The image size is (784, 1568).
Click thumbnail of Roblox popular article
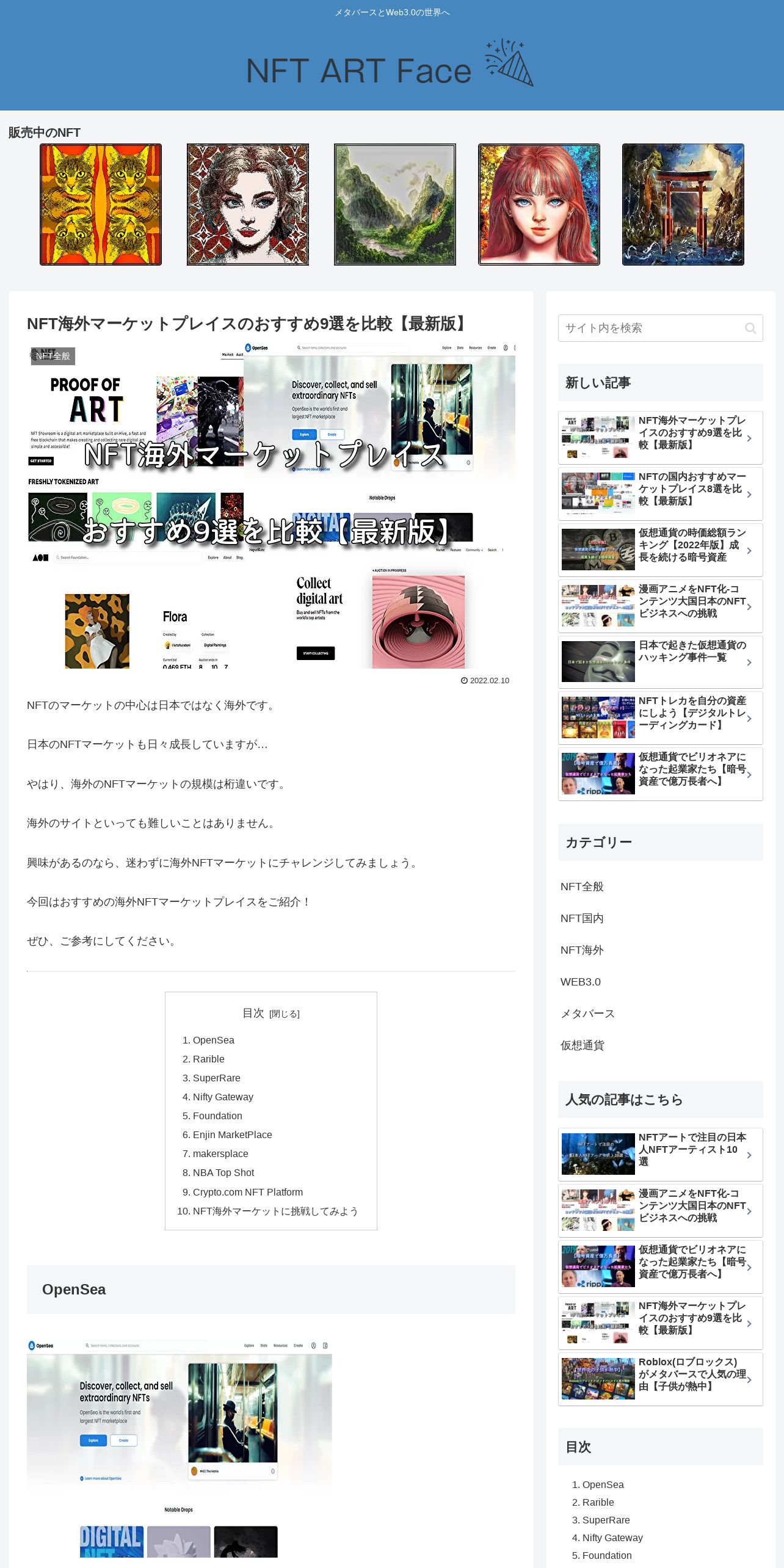tap(598, 1379)
